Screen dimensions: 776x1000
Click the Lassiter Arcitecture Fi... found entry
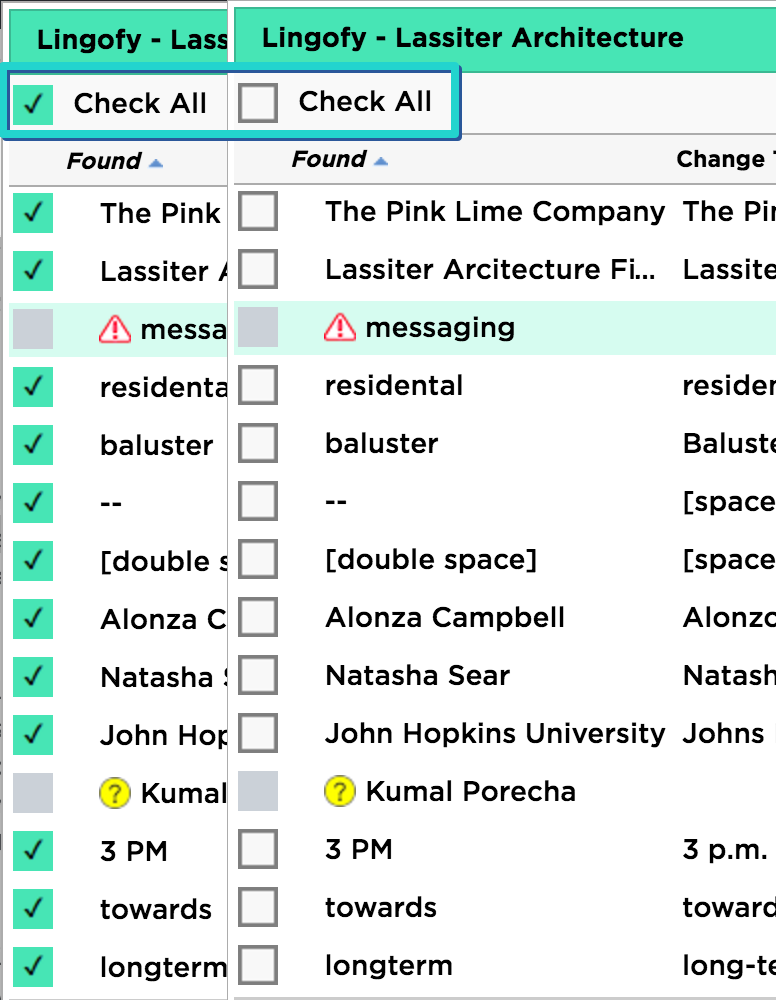[x=490, y=270]
